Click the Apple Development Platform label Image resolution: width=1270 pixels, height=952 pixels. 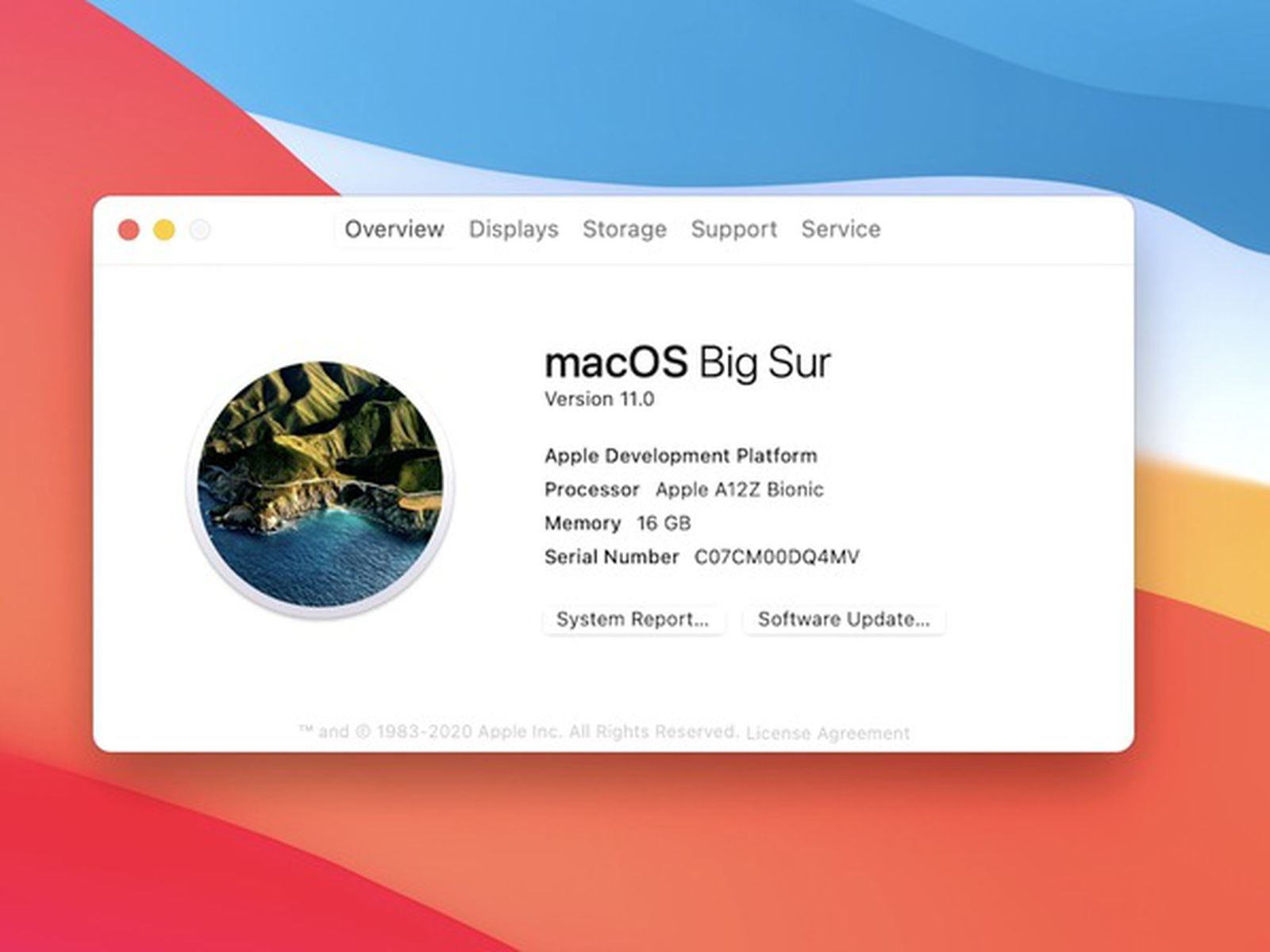[x=680, y=456]
